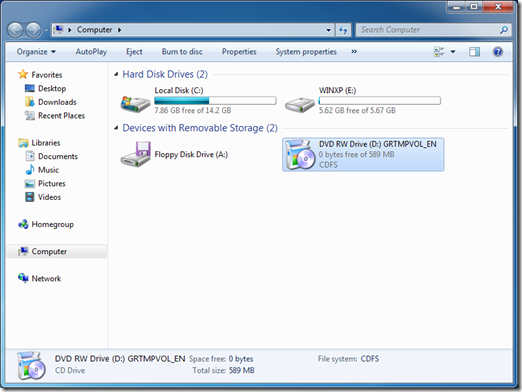The image size is (522, 392).
Task: Open the Music library
Action: pos(48,170)
